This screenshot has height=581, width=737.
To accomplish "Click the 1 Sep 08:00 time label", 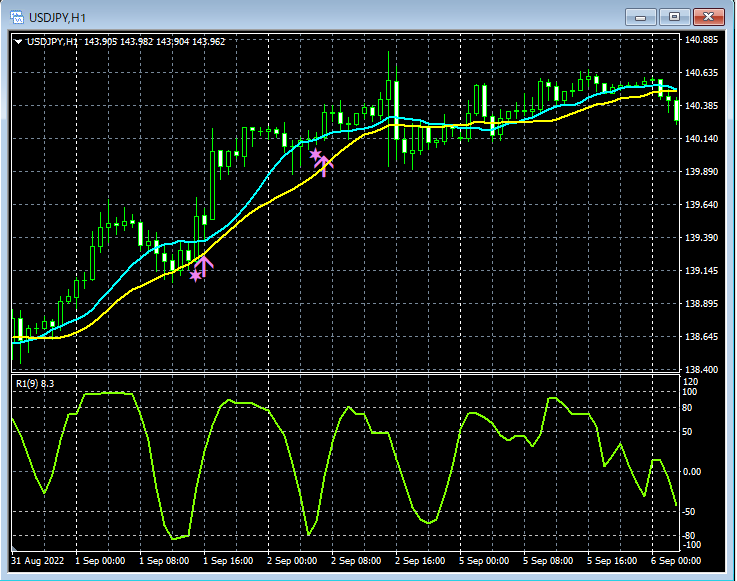I will tap(164, 561).
